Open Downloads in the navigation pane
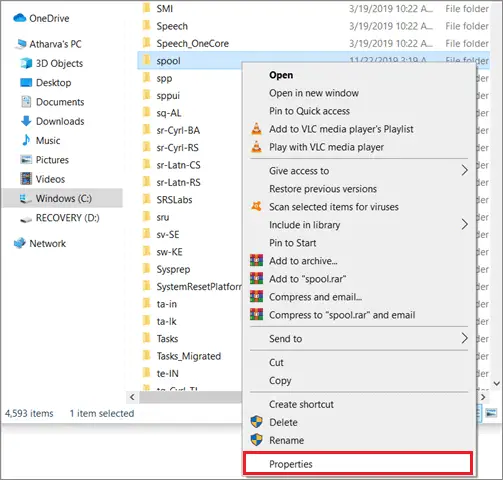The height and width of the screenshot is (480, 503). pyautogui.click(x=60, y=121)
